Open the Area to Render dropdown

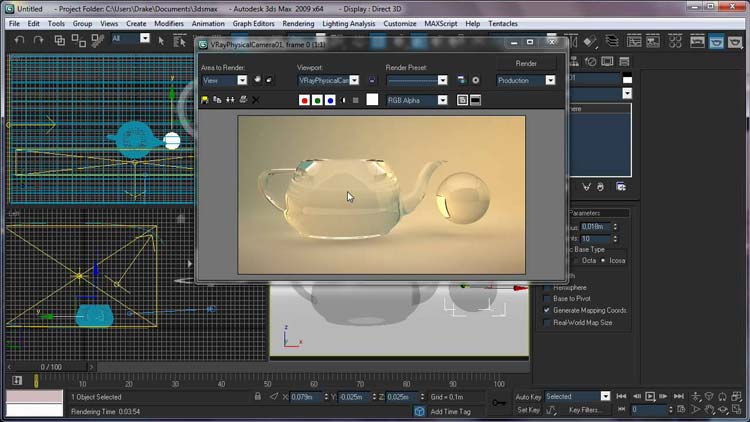[224, 80]
